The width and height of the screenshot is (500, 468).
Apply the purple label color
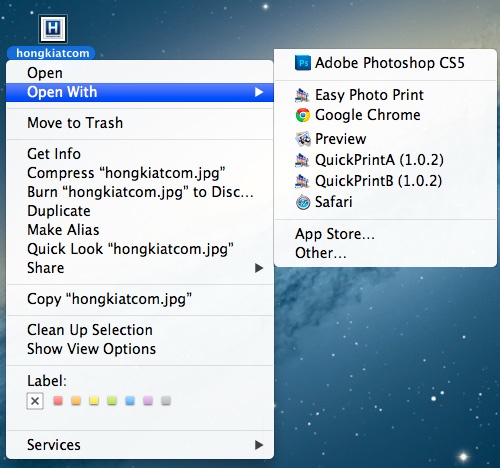[x=148, y=400]
